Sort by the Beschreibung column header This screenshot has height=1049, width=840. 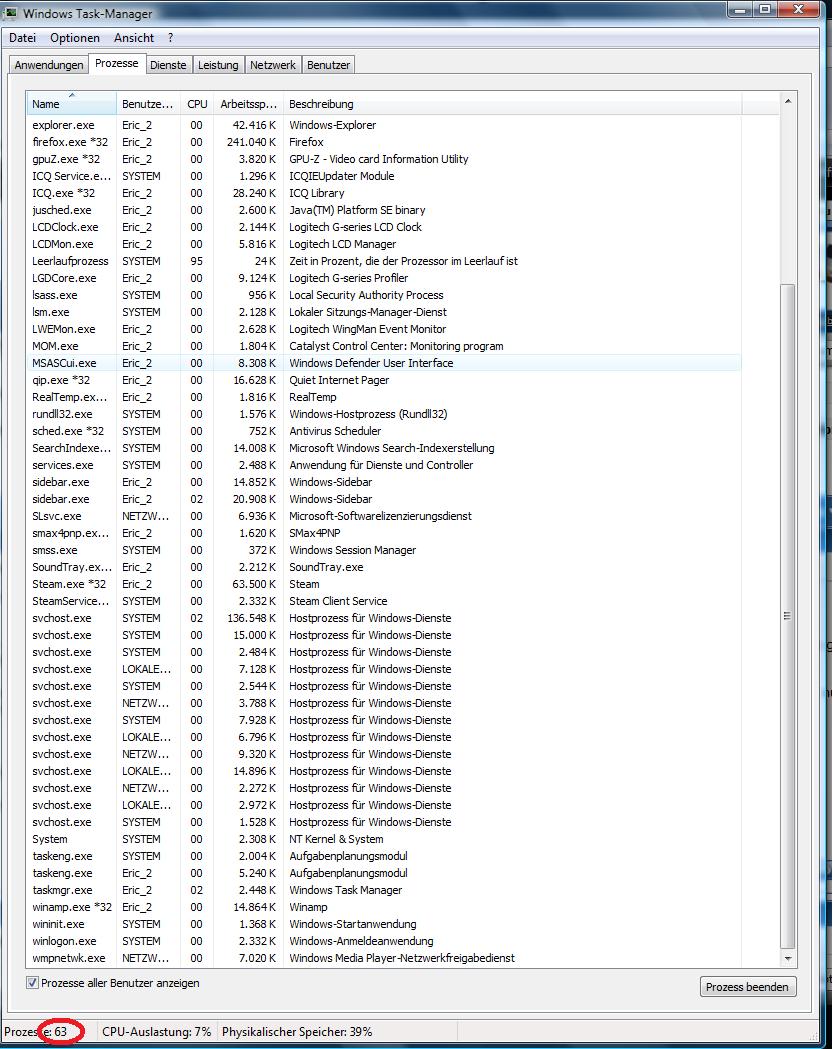[x=512, y=104]
